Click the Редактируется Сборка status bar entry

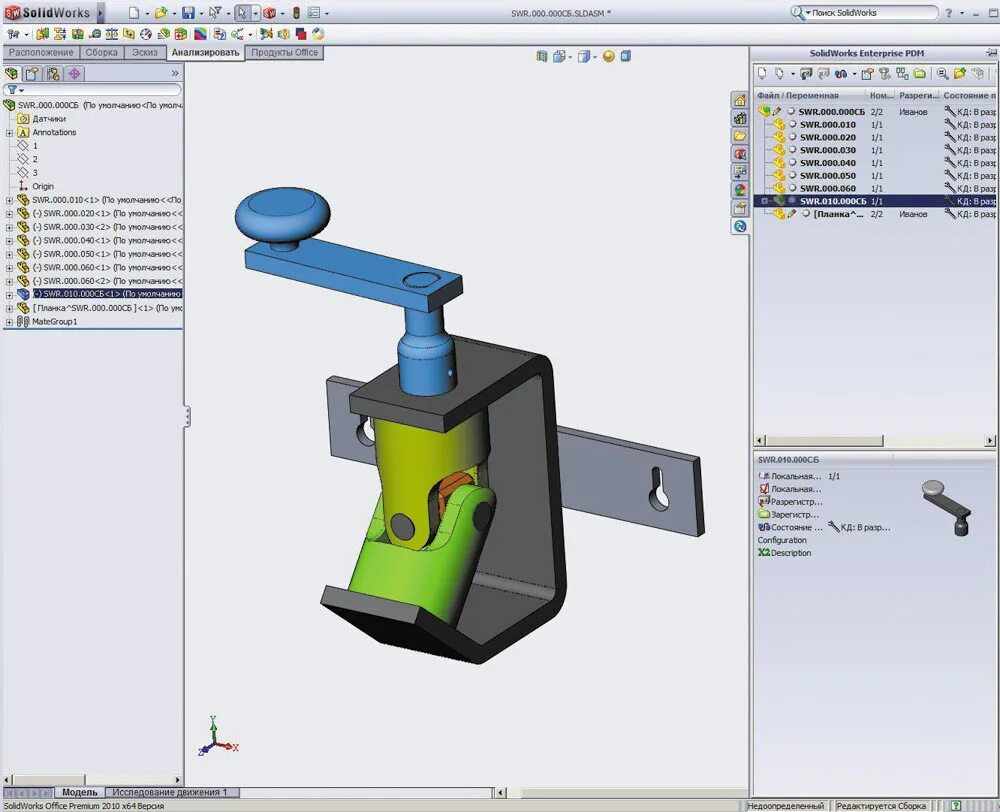(x=881, y=806)
